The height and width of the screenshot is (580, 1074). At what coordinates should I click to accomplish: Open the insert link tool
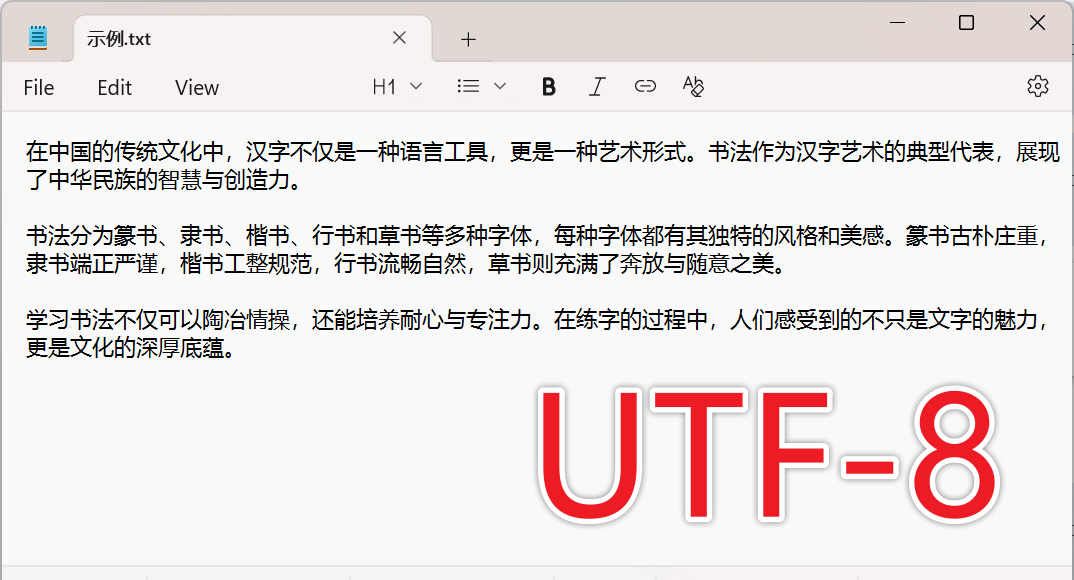pos(645,86)
